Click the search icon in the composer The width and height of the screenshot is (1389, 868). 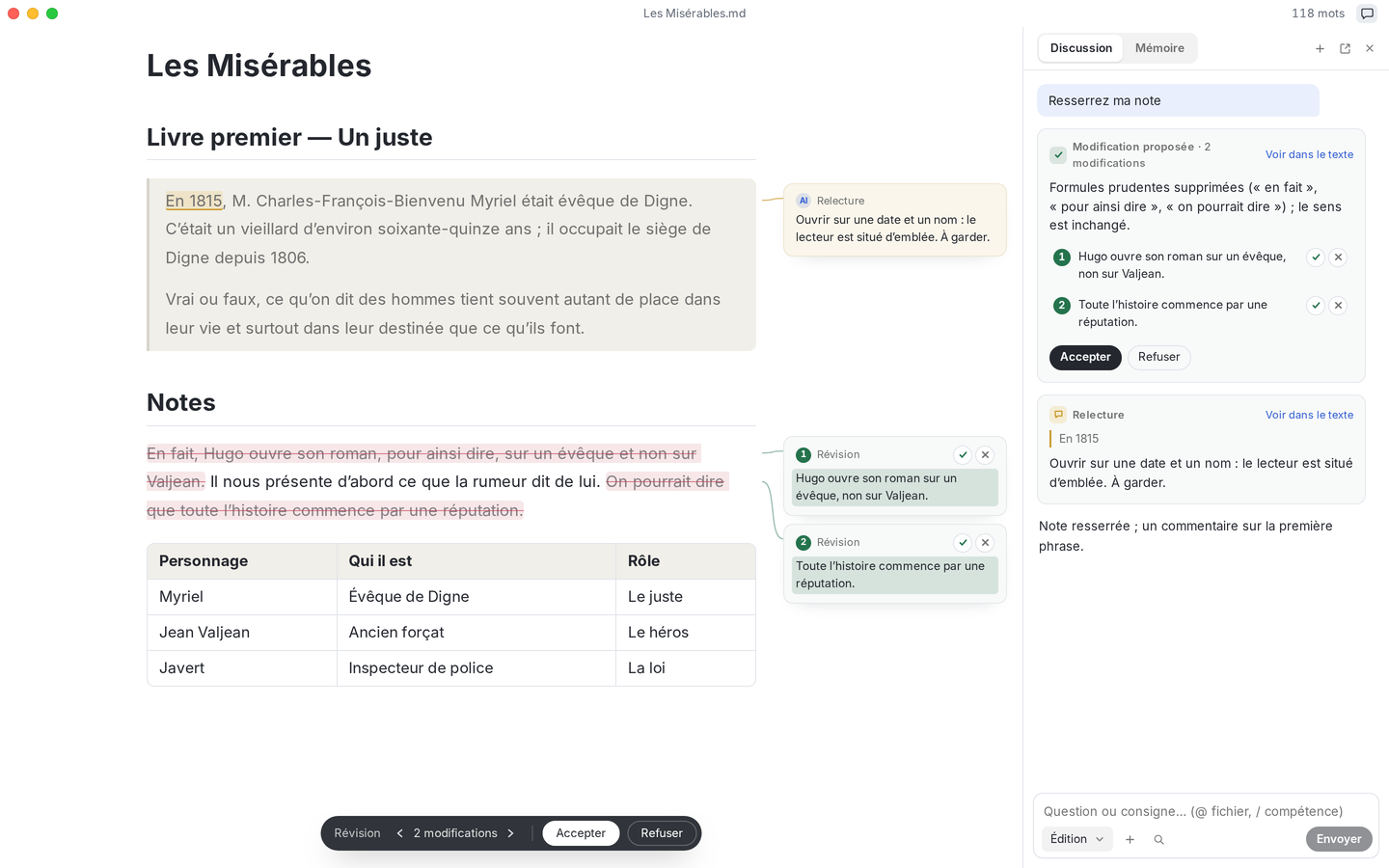pyautogui.click(x=1158, y=840)
